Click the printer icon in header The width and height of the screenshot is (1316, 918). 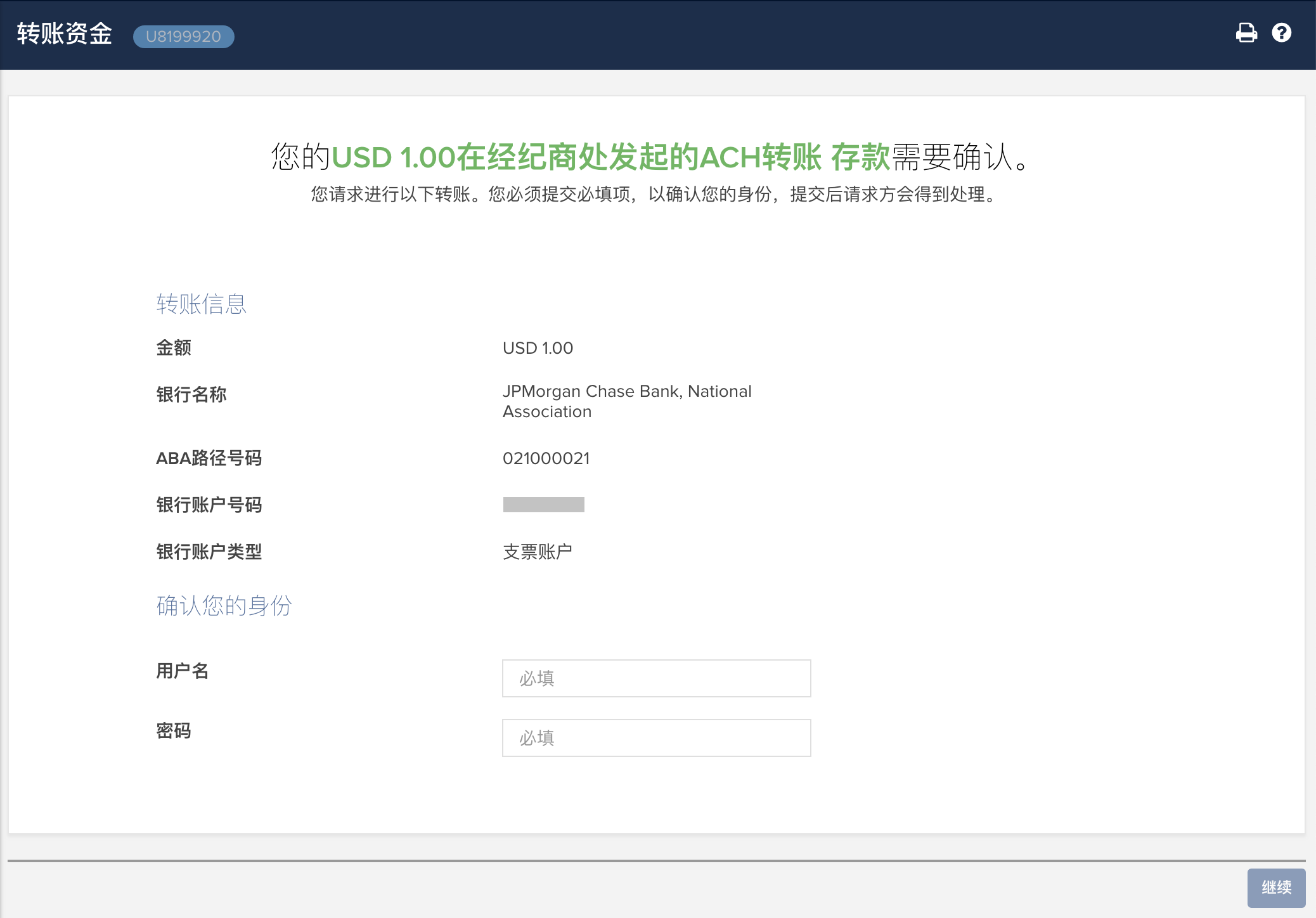(x=1246, y=33)
